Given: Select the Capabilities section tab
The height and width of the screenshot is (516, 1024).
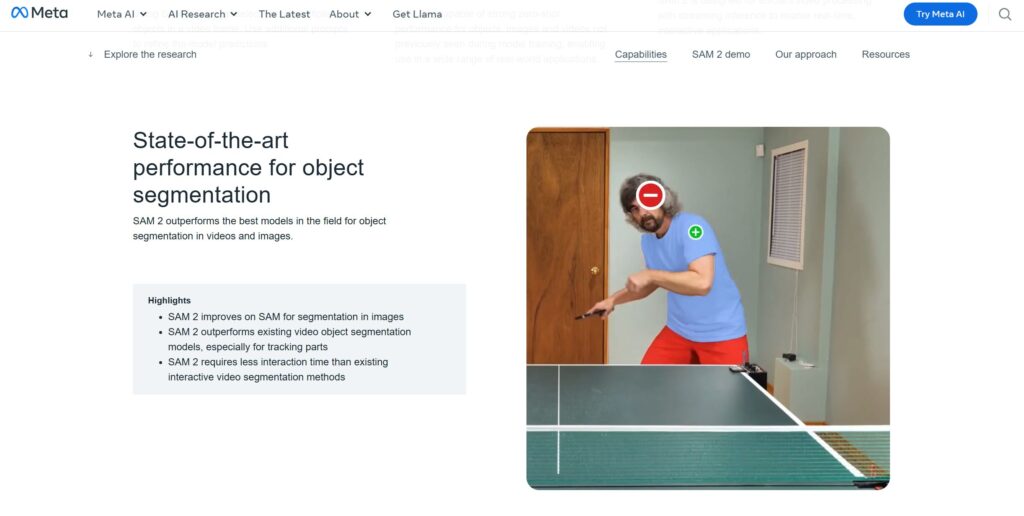Looking at the screenshot, I should tap(641, 54).
